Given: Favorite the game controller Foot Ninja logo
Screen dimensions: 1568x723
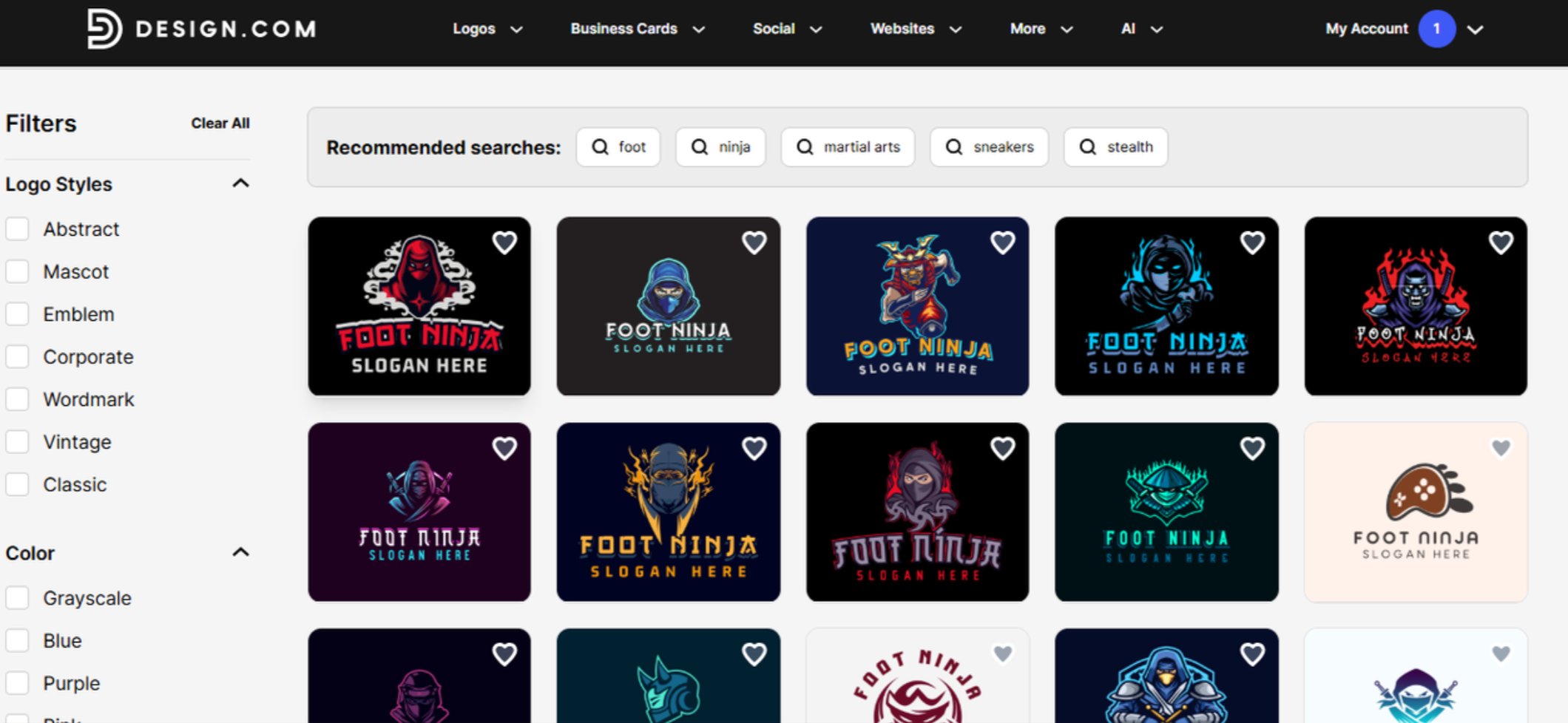Looking at the screenshot, I should coord(1501,447).
